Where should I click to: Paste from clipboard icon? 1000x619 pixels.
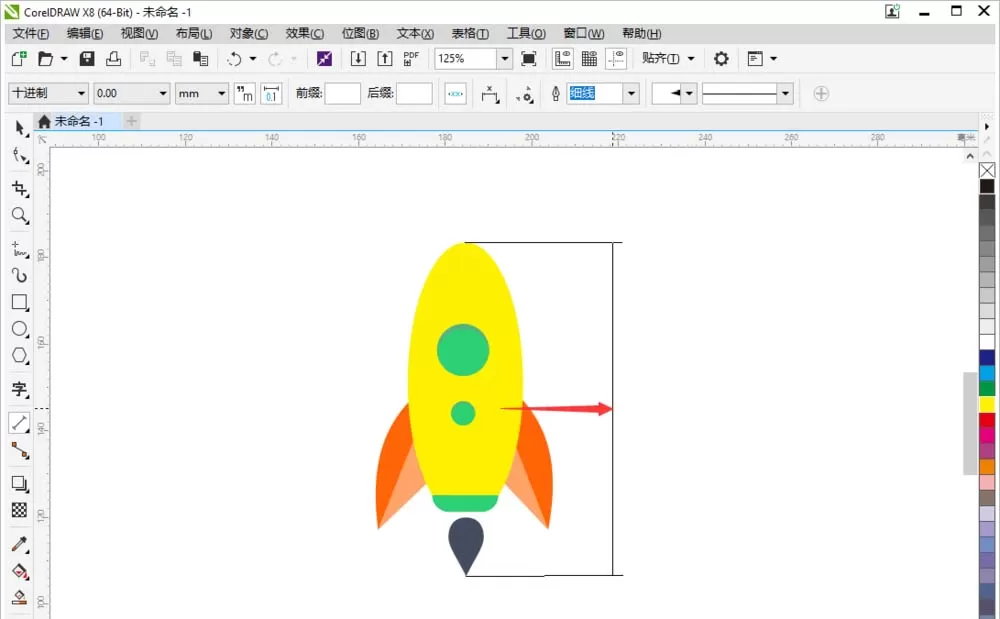tap(200, 59)
